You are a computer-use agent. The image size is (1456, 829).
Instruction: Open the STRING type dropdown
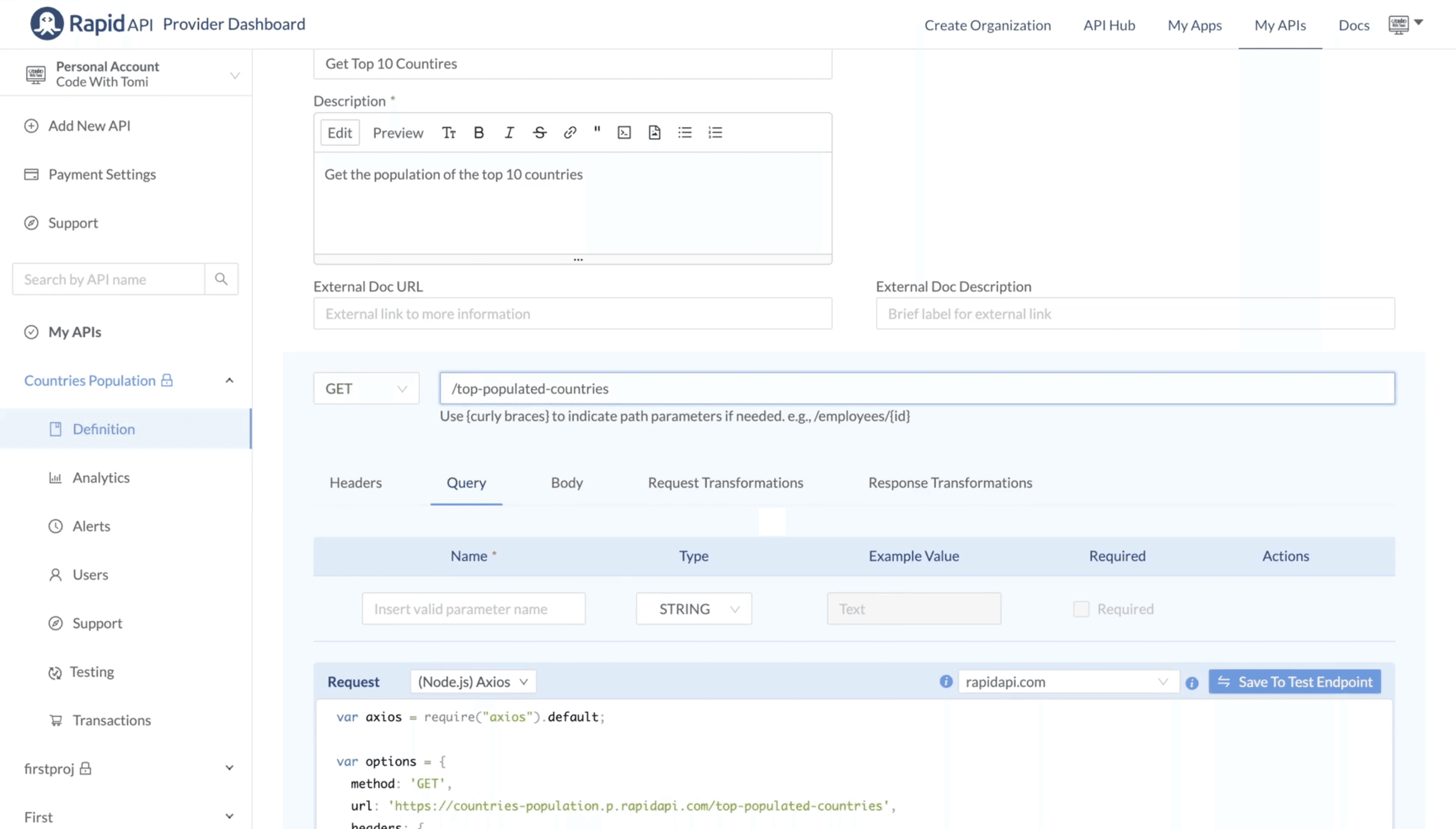coord(694,609)
